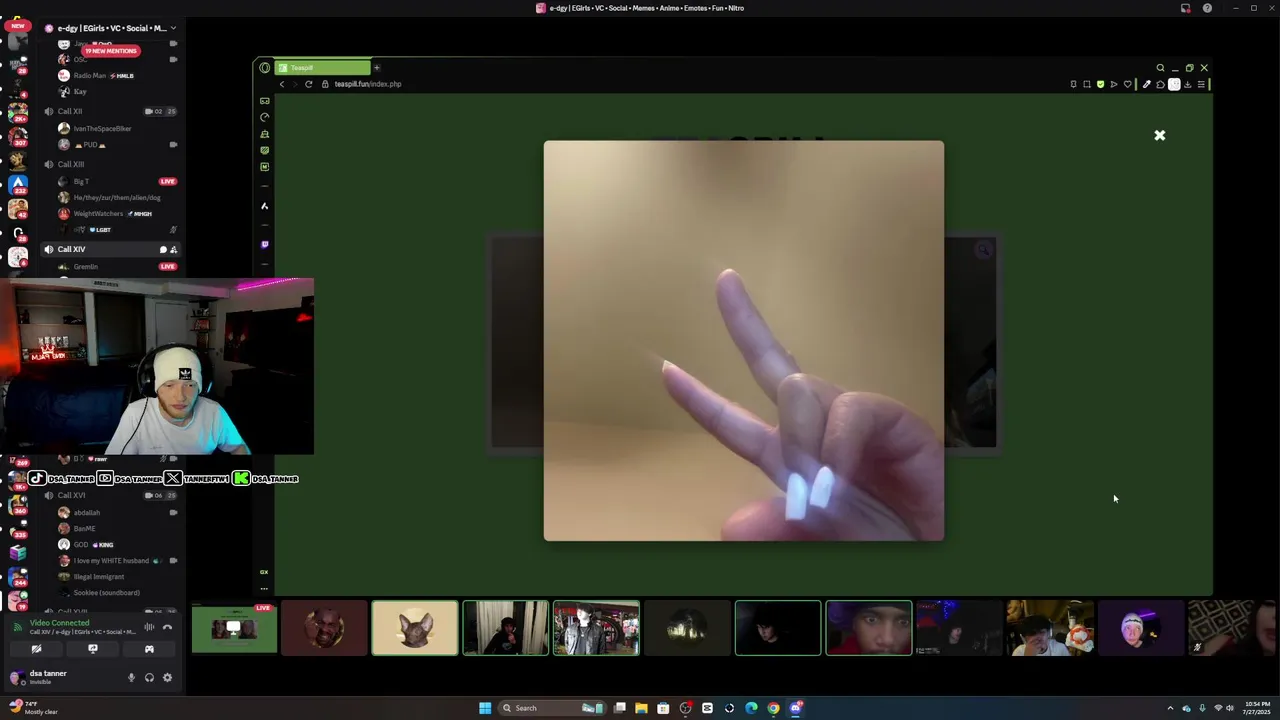1280x720 pixels.
Task: Click the taskbar Search box
Action: tap(551, 708)
